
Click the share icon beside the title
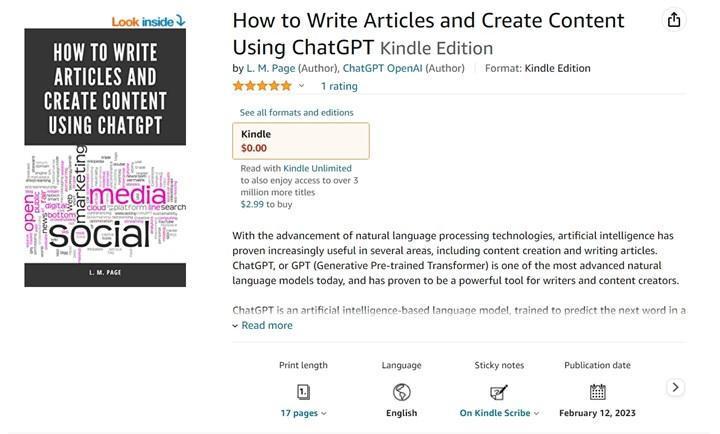[x=674, y=20]
